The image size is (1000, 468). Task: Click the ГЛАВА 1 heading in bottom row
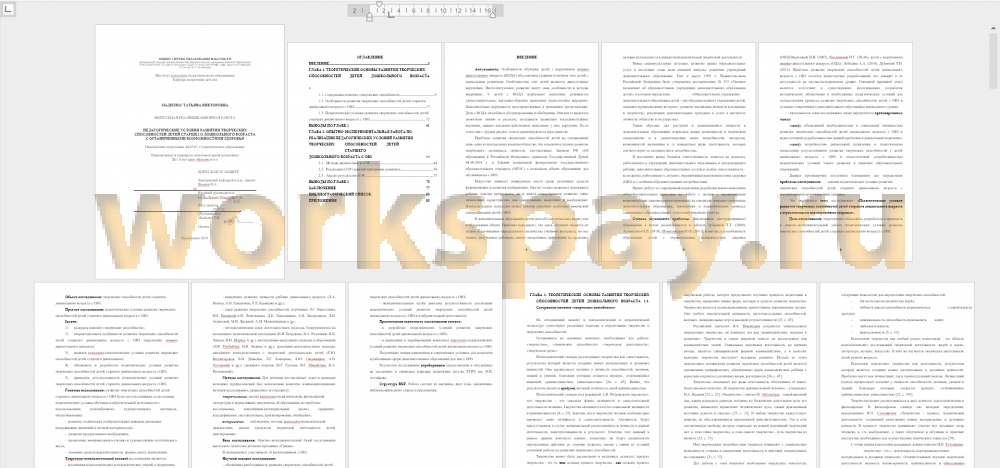(588, 301)
